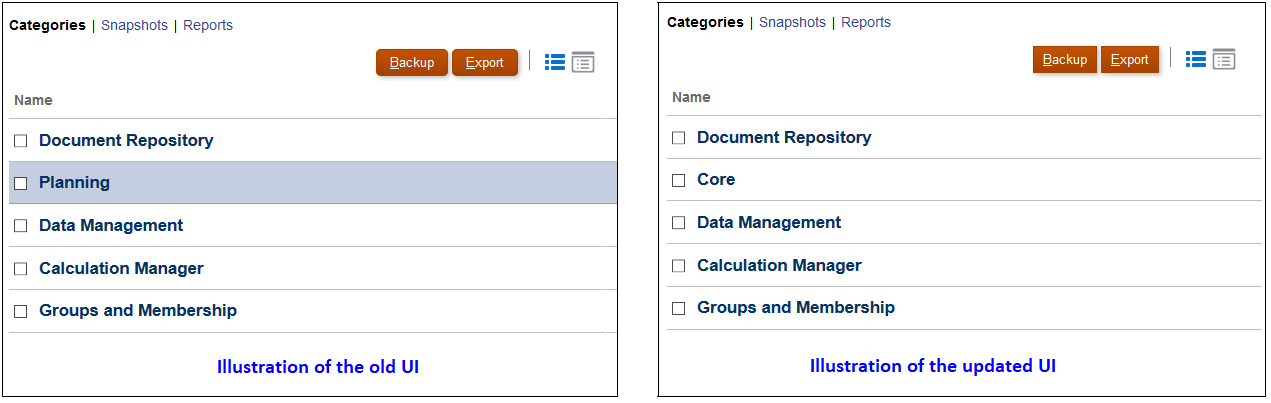1271x403 pixels.
Task: Open Reports tab in updated UI
Action: click(x=866, y=22)
